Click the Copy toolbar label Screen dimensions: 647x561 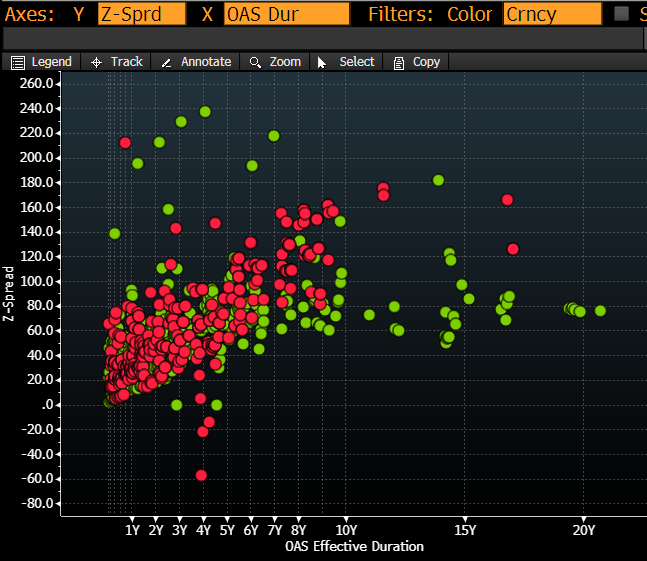click(426, 62)
